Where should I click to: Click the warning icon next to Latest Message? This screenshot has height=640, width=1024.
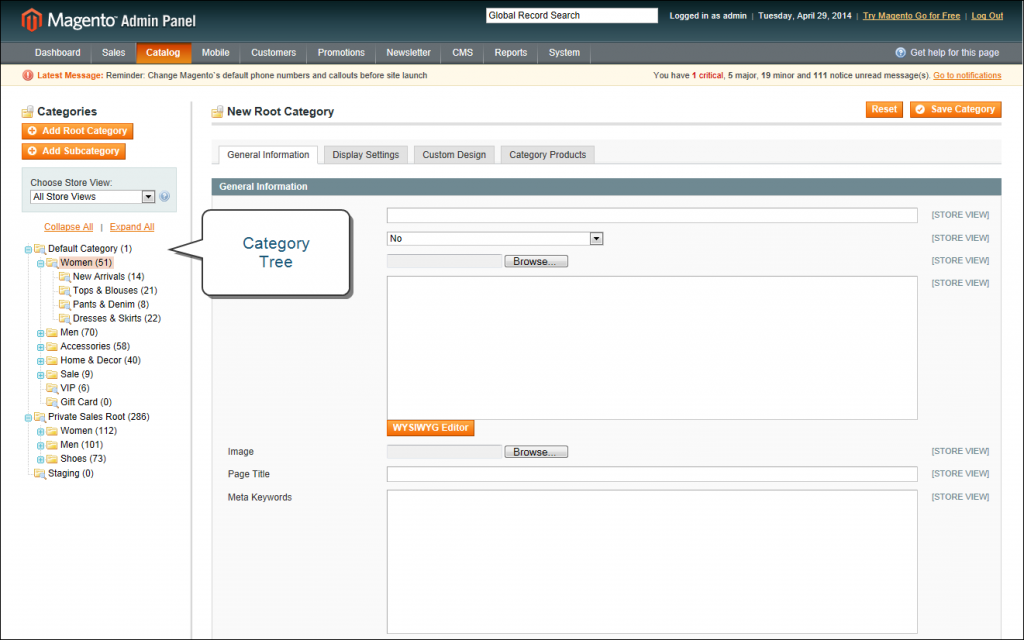pyautogui.click(x=28, y=75)
